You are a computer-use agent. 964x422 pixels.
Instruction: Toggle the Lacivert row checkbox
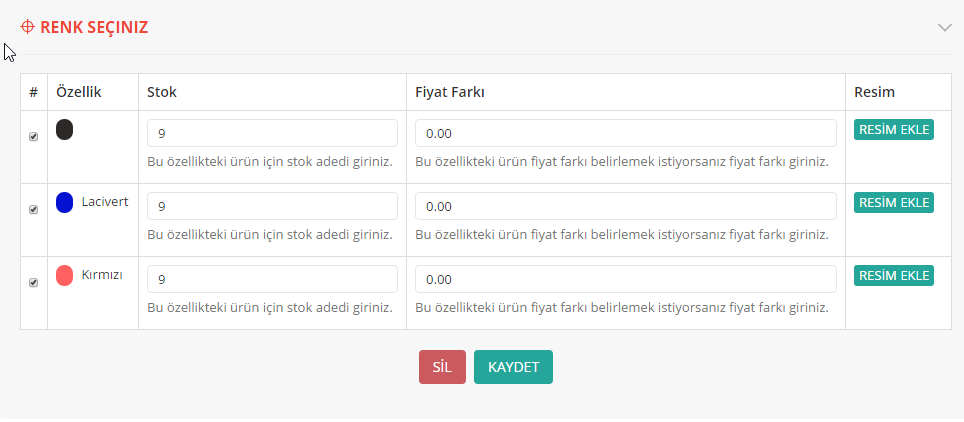point(34,210)
